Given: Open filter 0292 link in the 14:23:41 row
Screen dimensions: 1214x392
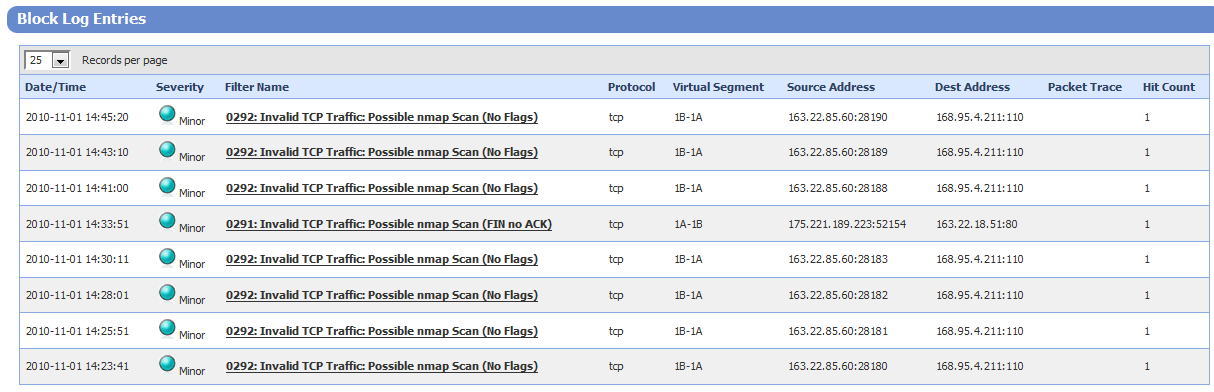Looking at the screenshot, I should pos(381,366).
